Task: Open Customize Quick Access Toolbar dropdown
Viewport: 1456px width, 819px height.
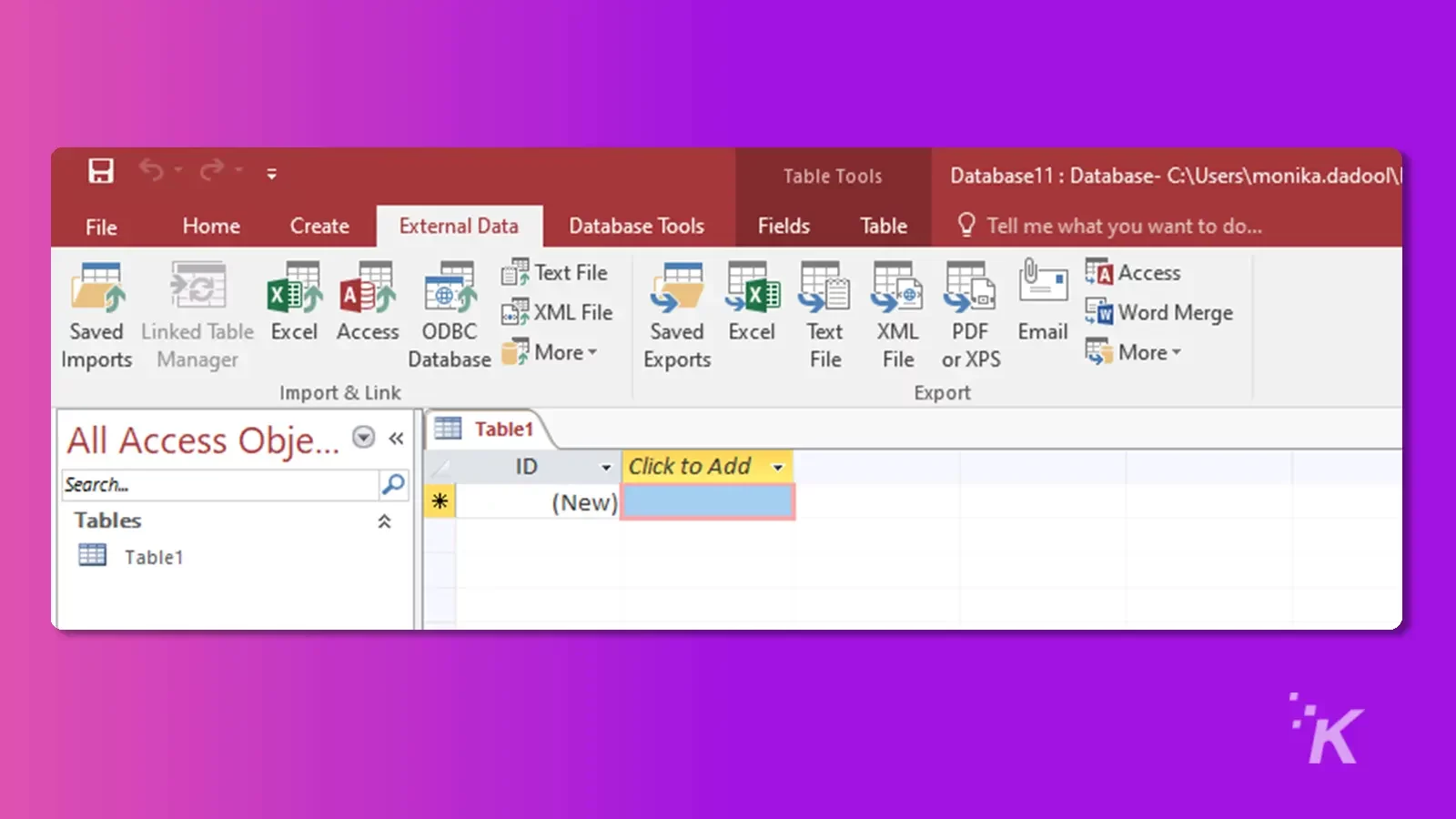Action: point(271,173)
